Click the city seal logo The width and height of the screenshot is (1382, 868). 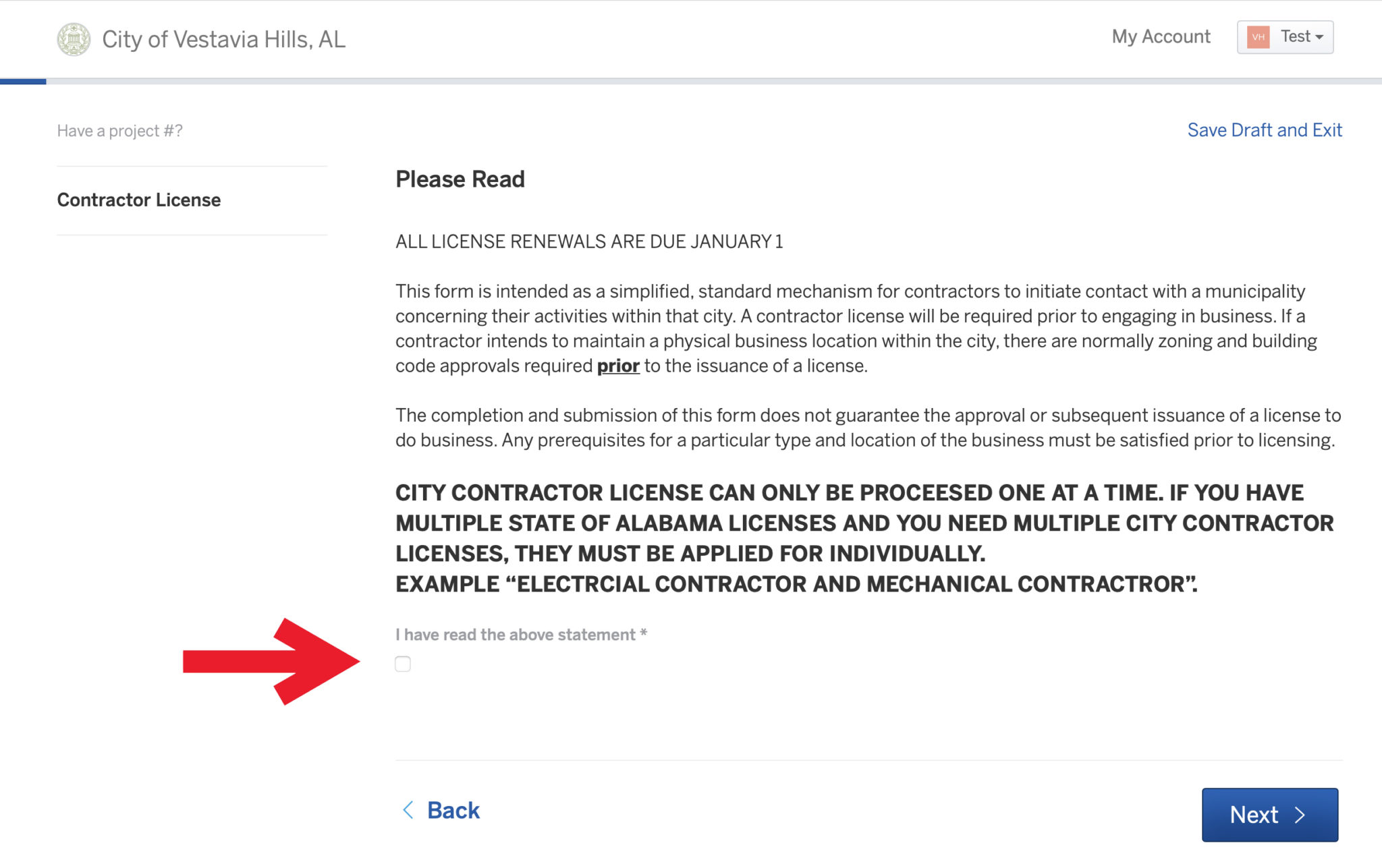click(x=74, y=39)
